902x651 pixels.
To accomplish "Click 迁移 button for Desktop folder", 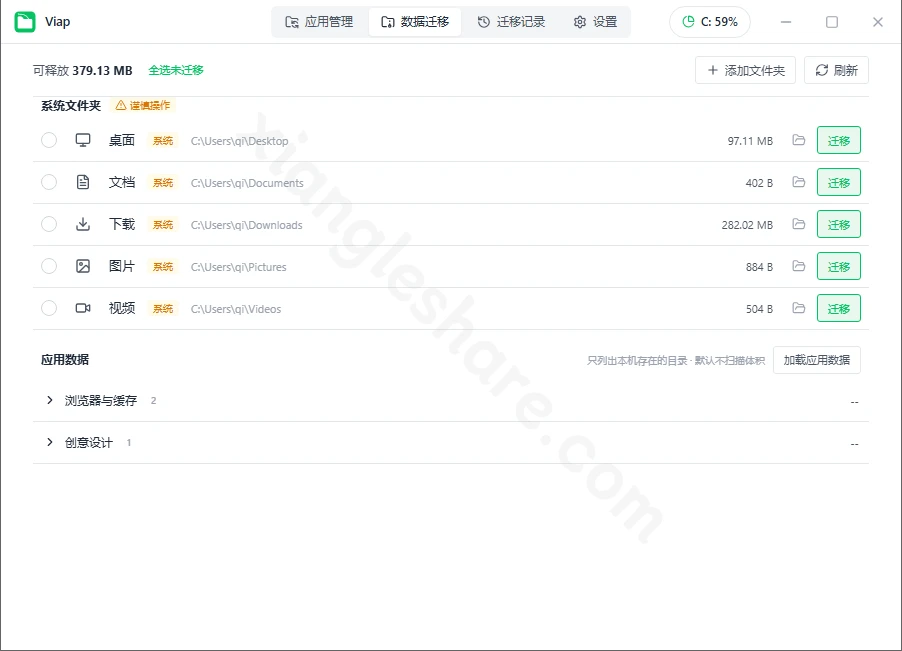I will coord(839,140).
